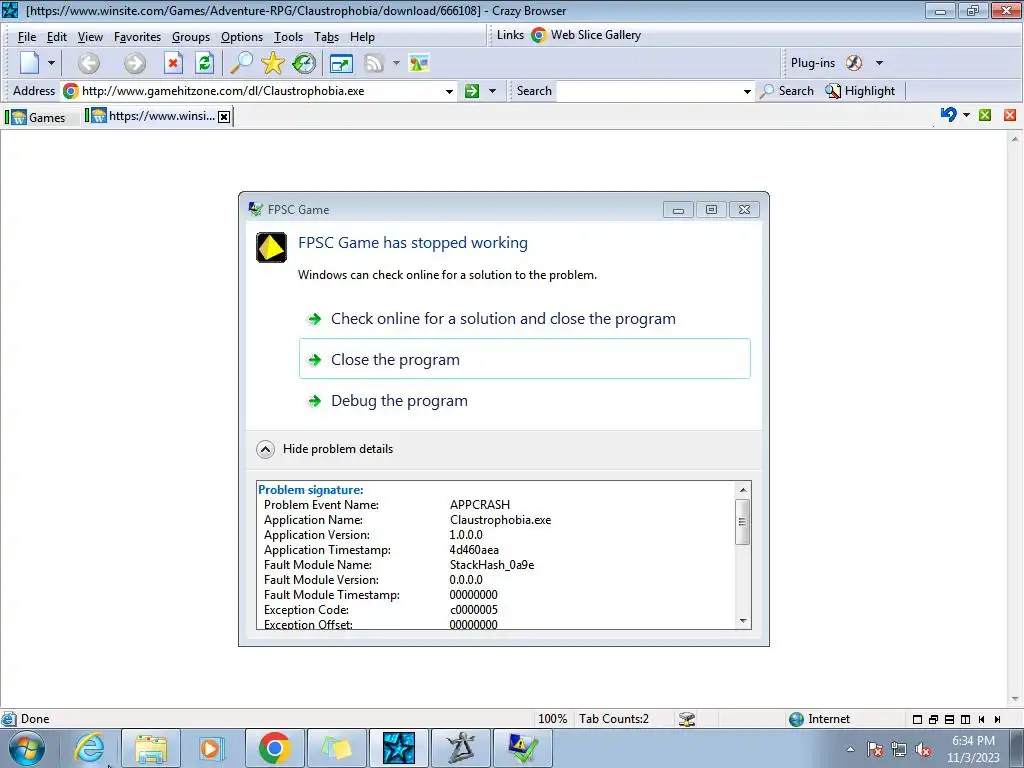Expand the Address bar history dropdown
This screenshot has height=768, width=1024.
(449, 91)
